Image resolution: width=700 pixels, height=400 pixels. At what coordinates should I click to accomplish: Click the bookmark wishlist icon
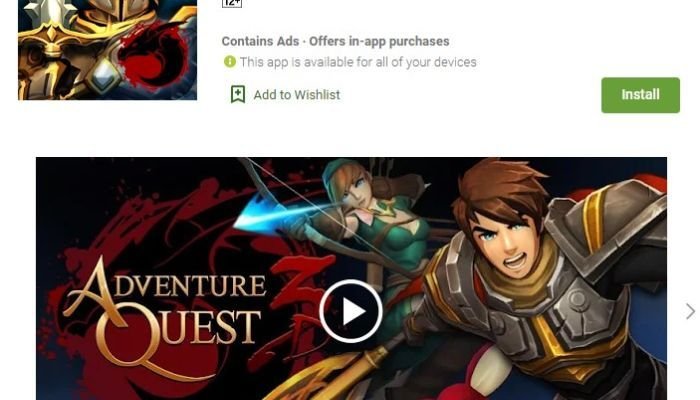(x=238, y=95)
